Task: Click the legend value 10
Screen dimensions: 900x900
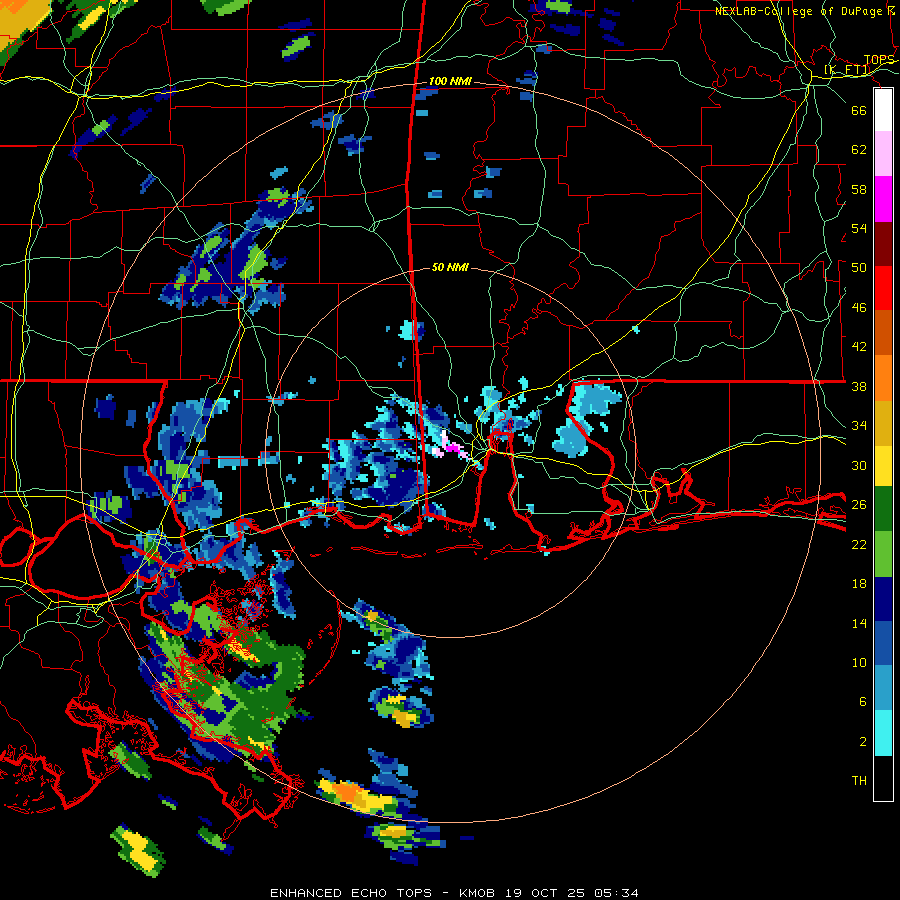Action: coord(859,662)
